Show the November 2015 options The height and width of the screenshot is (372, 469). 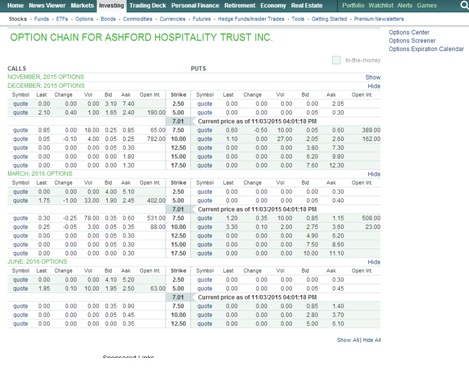click(x=373, y=77)
